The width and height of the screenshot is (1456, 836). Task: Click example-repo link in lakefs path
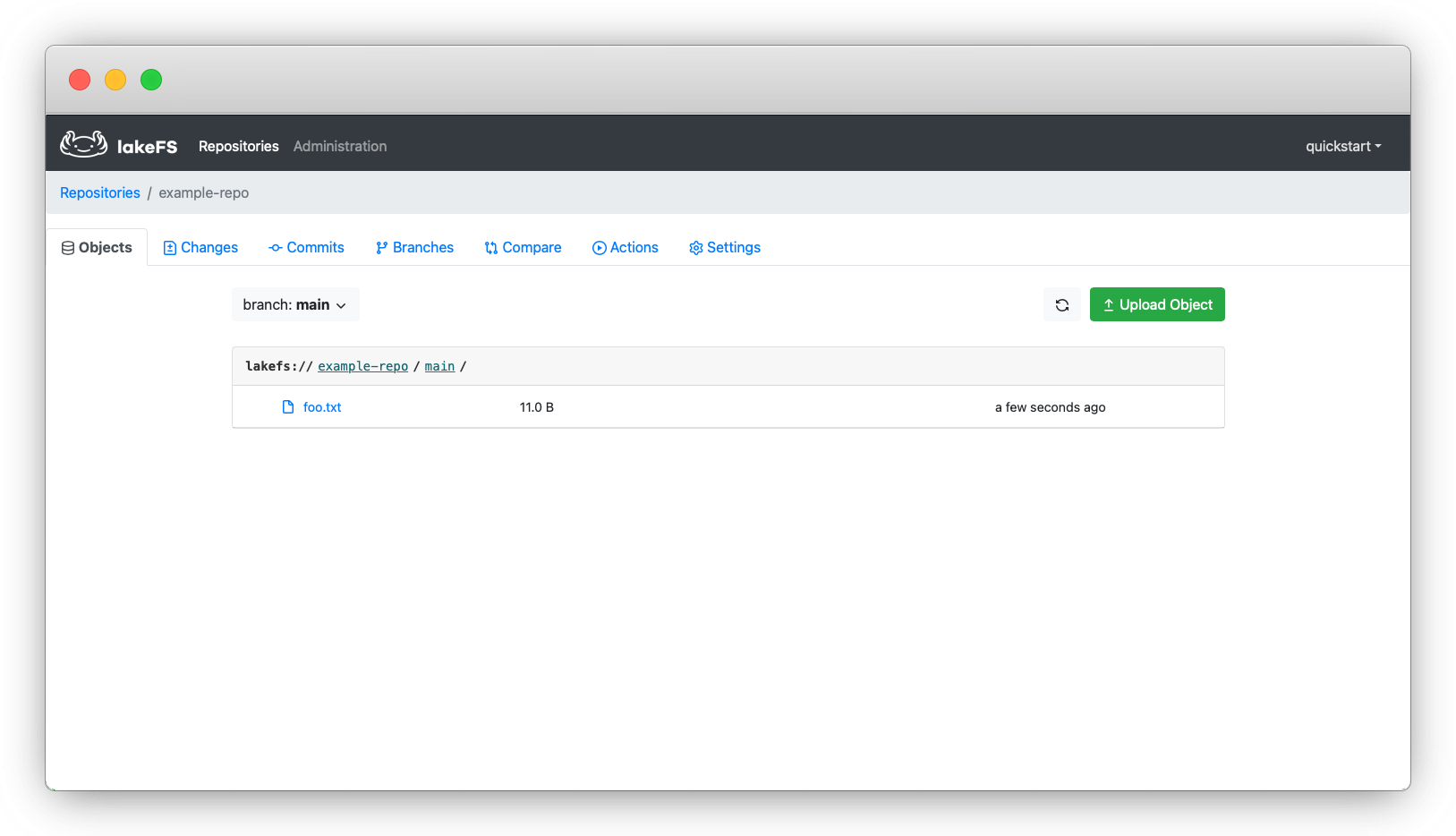[362, 367]
